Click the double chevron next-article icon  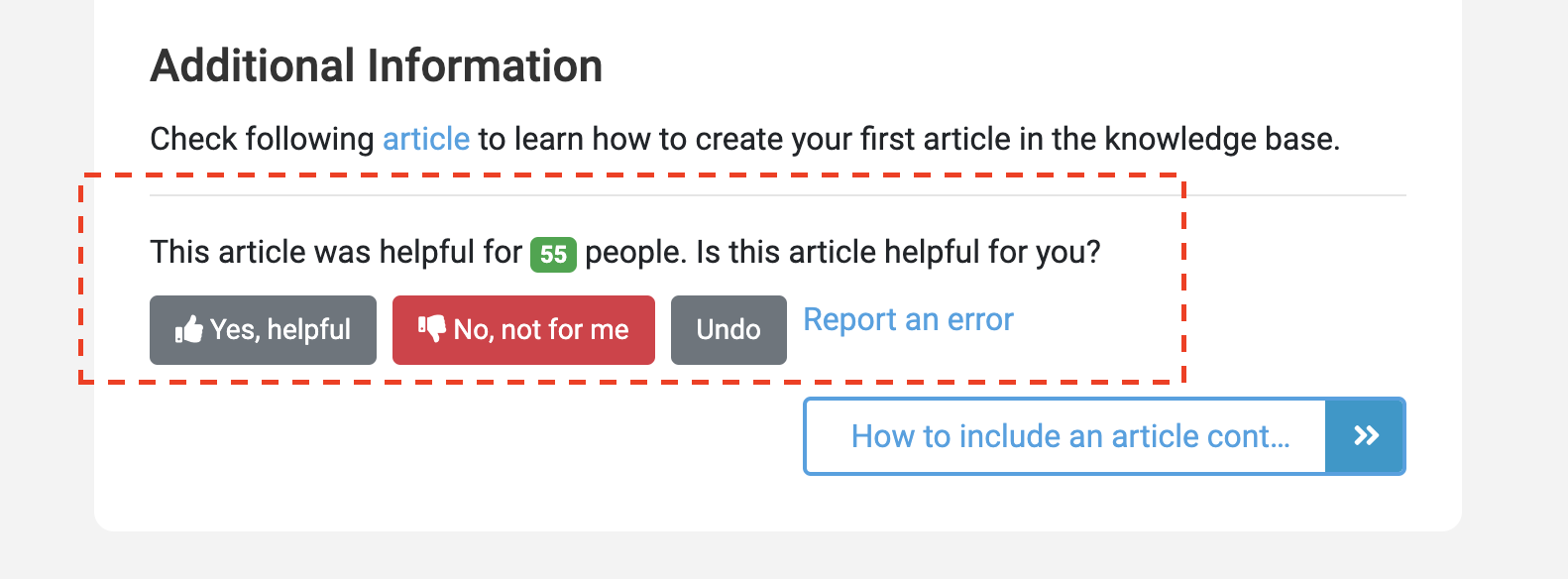tap(1366, 436)
